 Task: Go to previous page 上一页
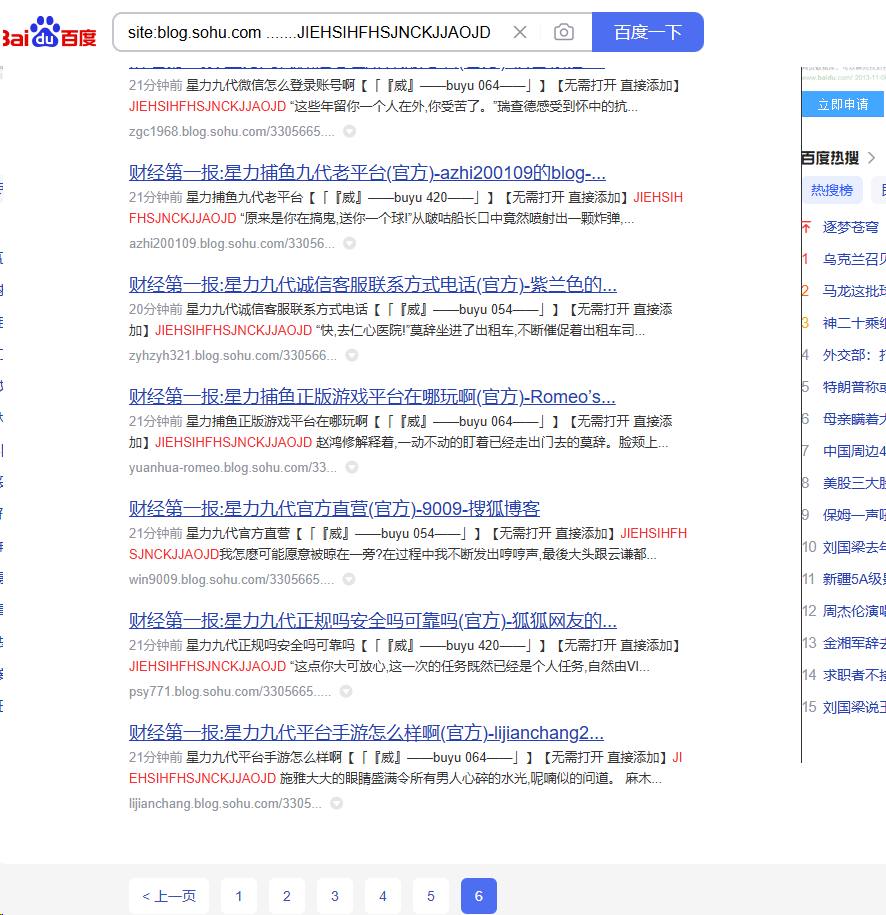click(x=169, y=896)
